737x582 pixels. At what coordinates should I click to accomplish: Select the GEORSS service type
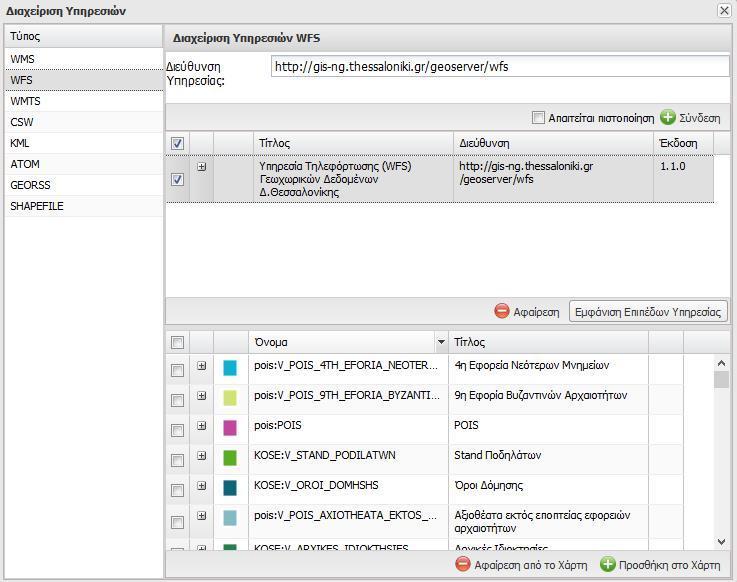(x=84, y=185)
